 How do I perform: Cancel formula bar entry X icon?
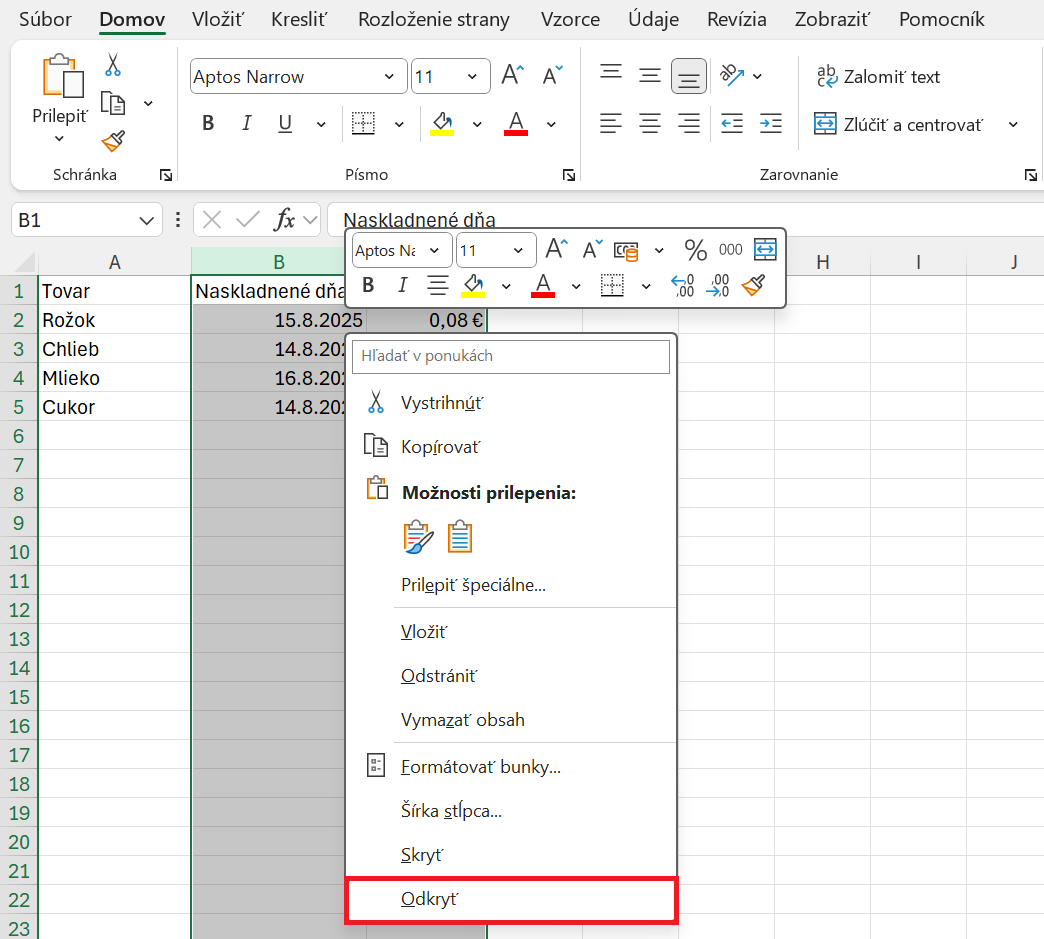click(212, 219)
